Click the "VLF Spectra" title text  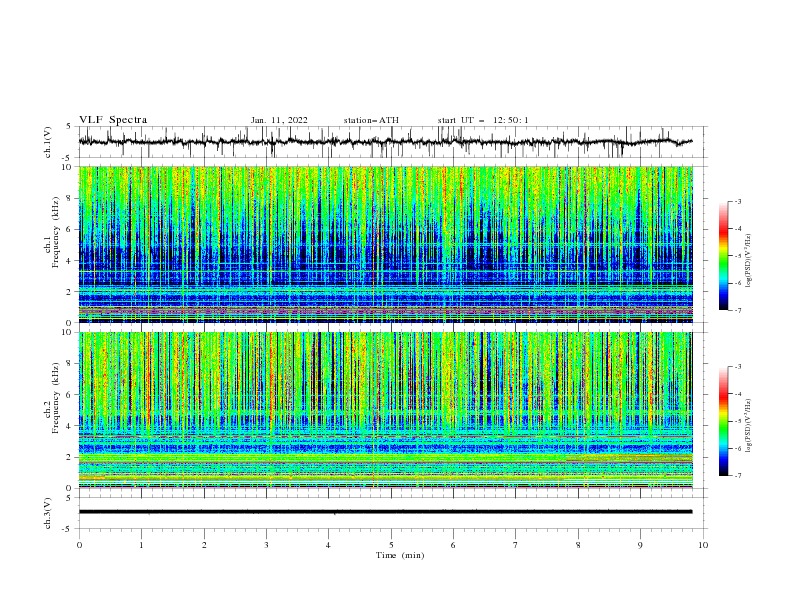[113, 120]
